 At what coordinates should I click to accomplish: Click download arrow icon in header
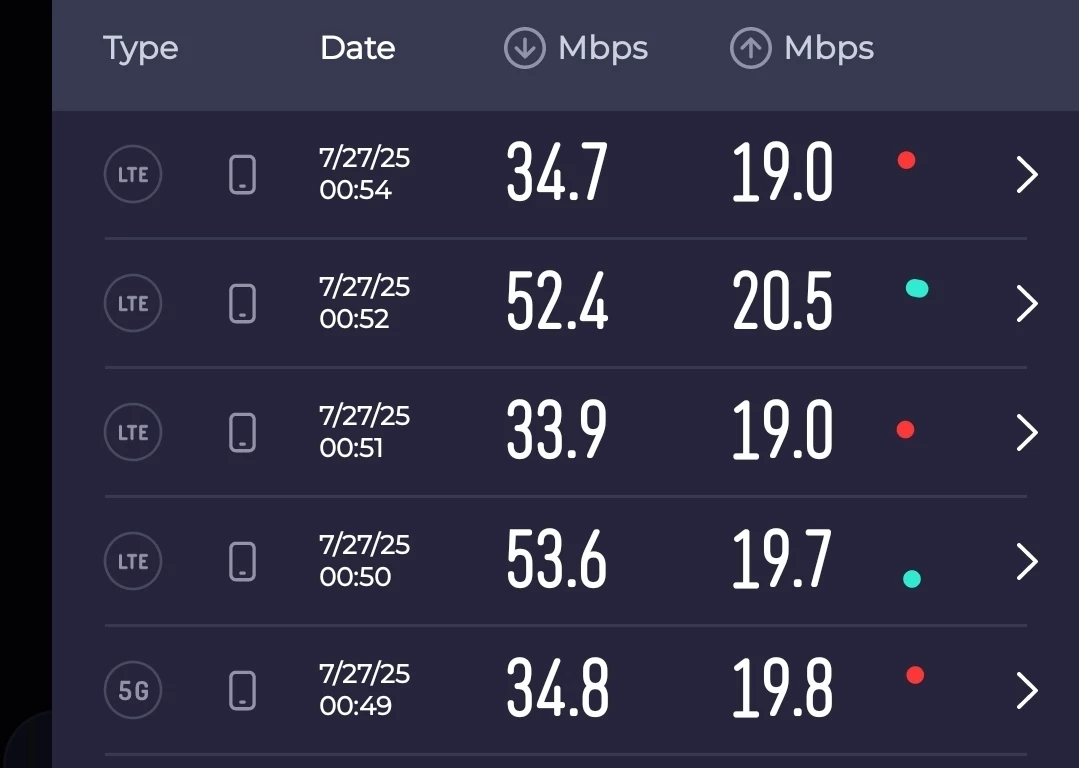coord(524,48)
